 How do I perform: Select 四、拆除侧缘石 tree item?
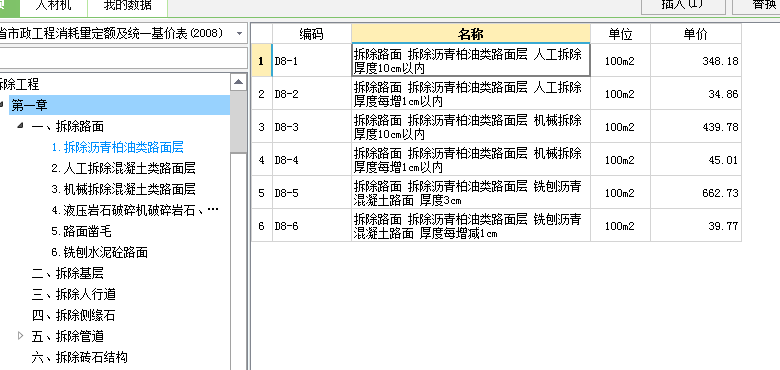(x=74, y=315)
